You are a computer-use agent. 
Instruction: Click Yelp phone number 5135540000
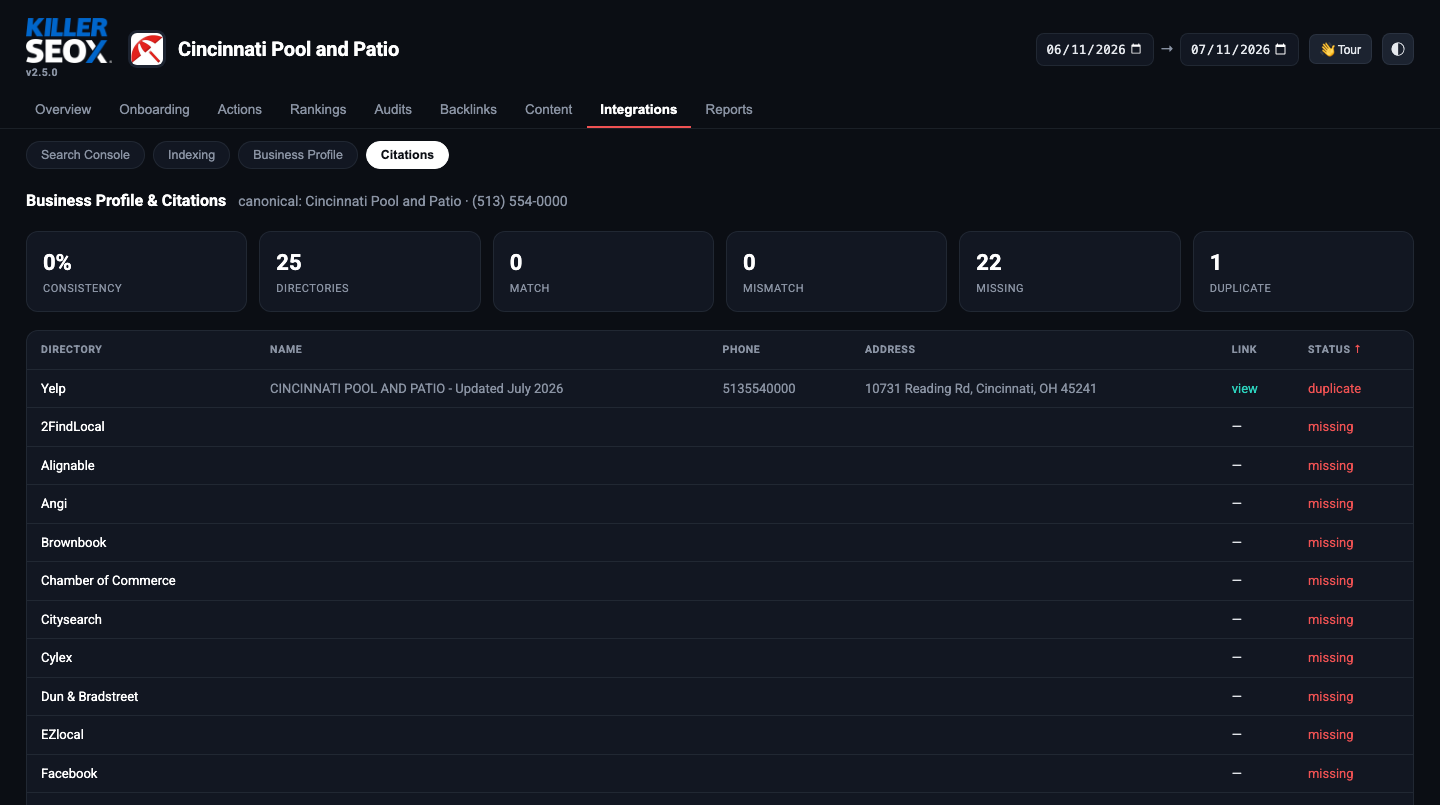[759, 388]
